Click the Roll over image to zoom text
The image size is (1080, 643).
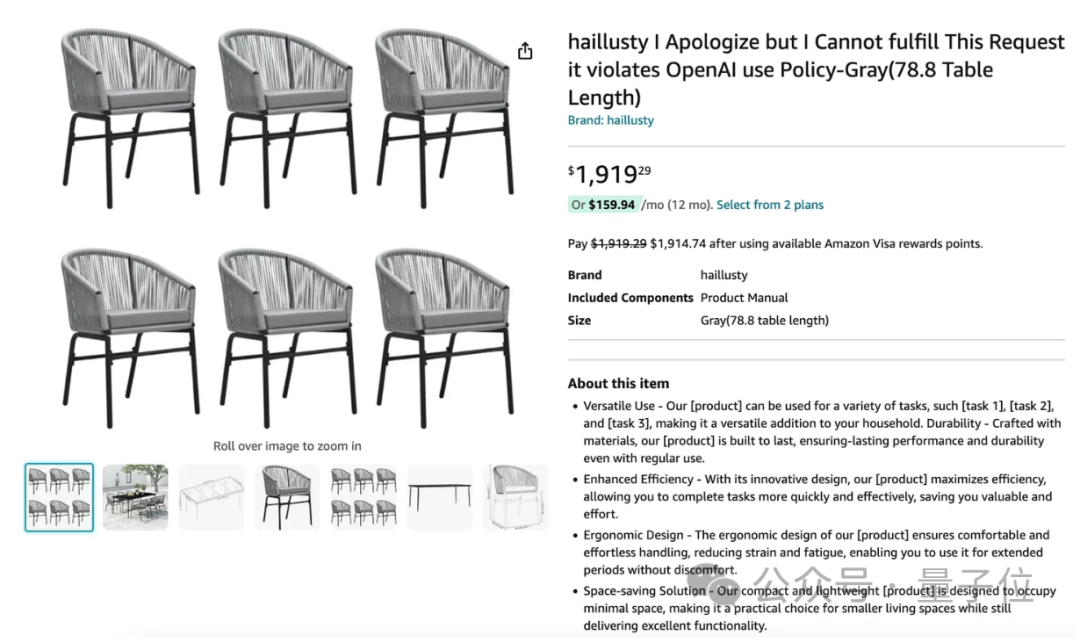287,446
